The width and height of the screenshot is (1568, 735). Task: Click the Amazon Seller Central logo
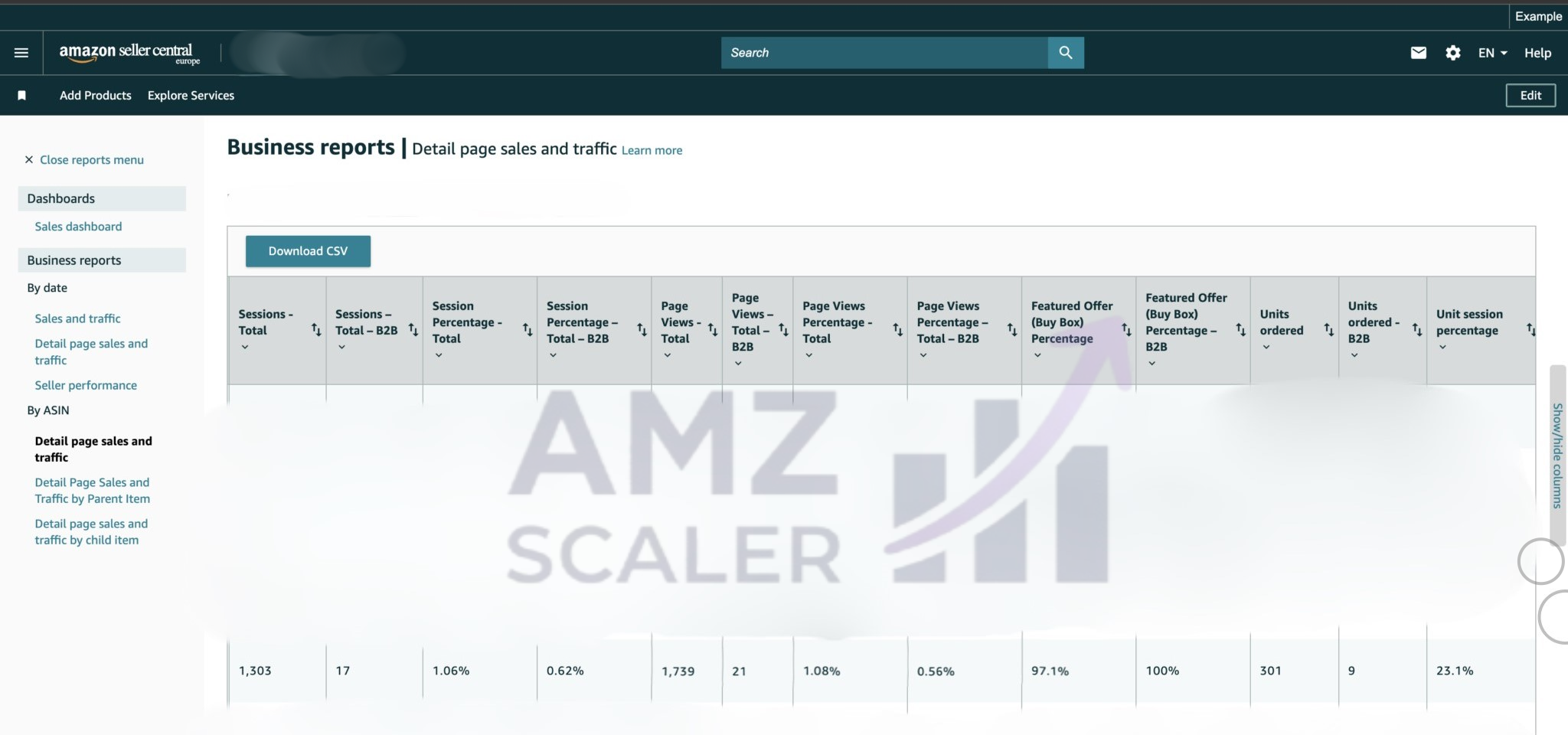(x=129, y=54)
